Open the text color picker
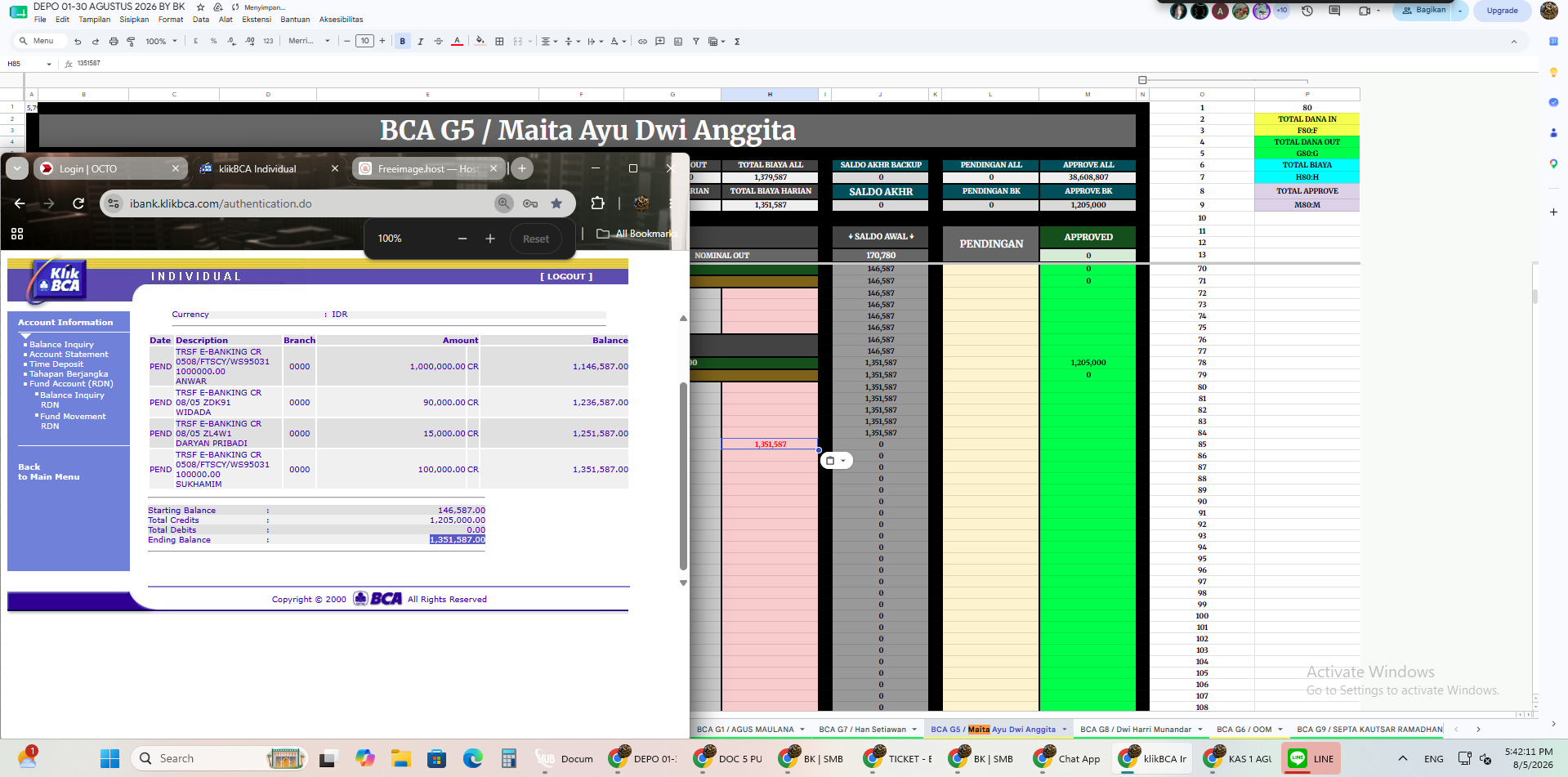 (457, 41)
